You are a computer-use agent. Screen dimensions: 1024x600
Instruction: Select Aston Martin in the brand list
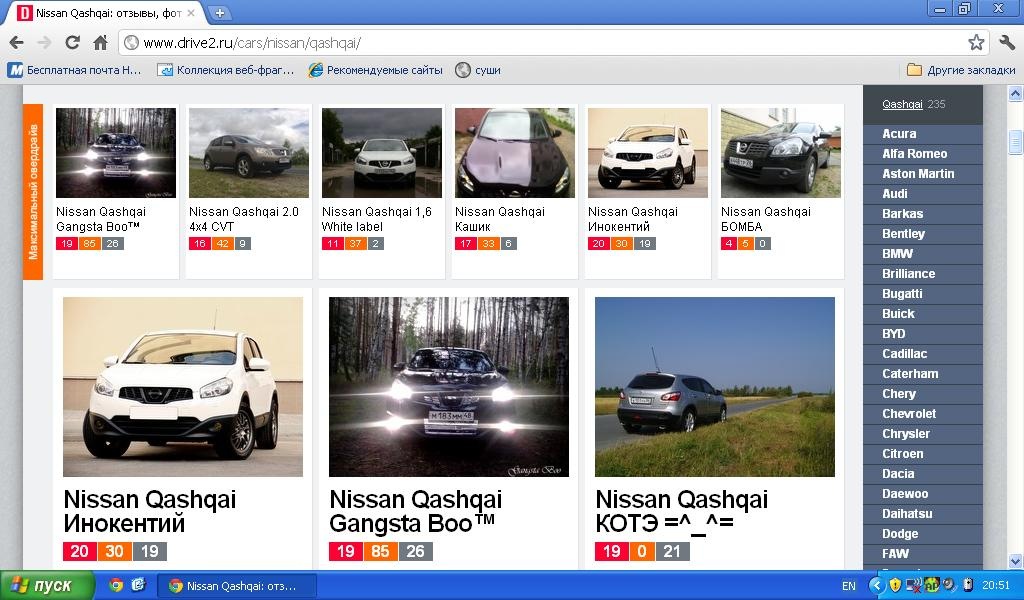(923, 174)
